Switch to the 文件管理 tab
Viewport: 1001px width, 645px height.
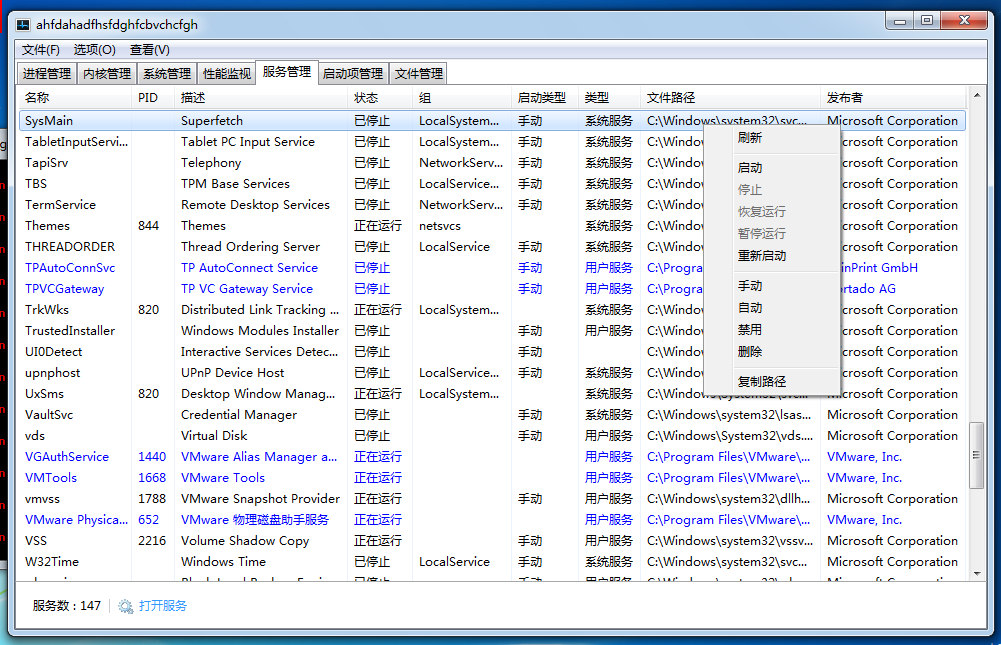(x=418, y=73)
